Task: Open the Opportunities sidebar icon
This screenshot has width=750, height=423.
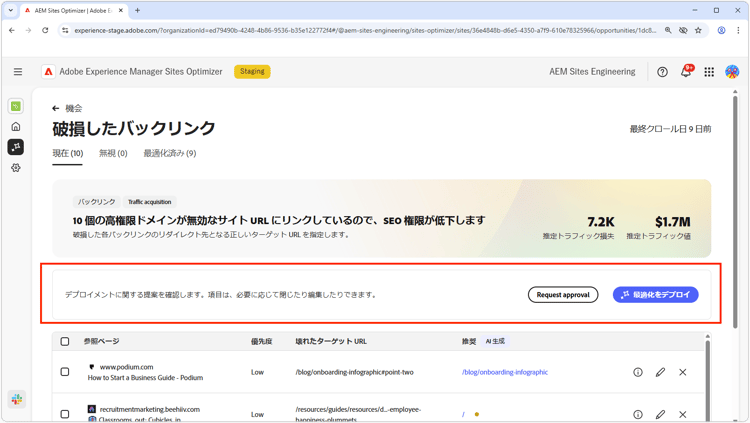Action: pos(16,147)
